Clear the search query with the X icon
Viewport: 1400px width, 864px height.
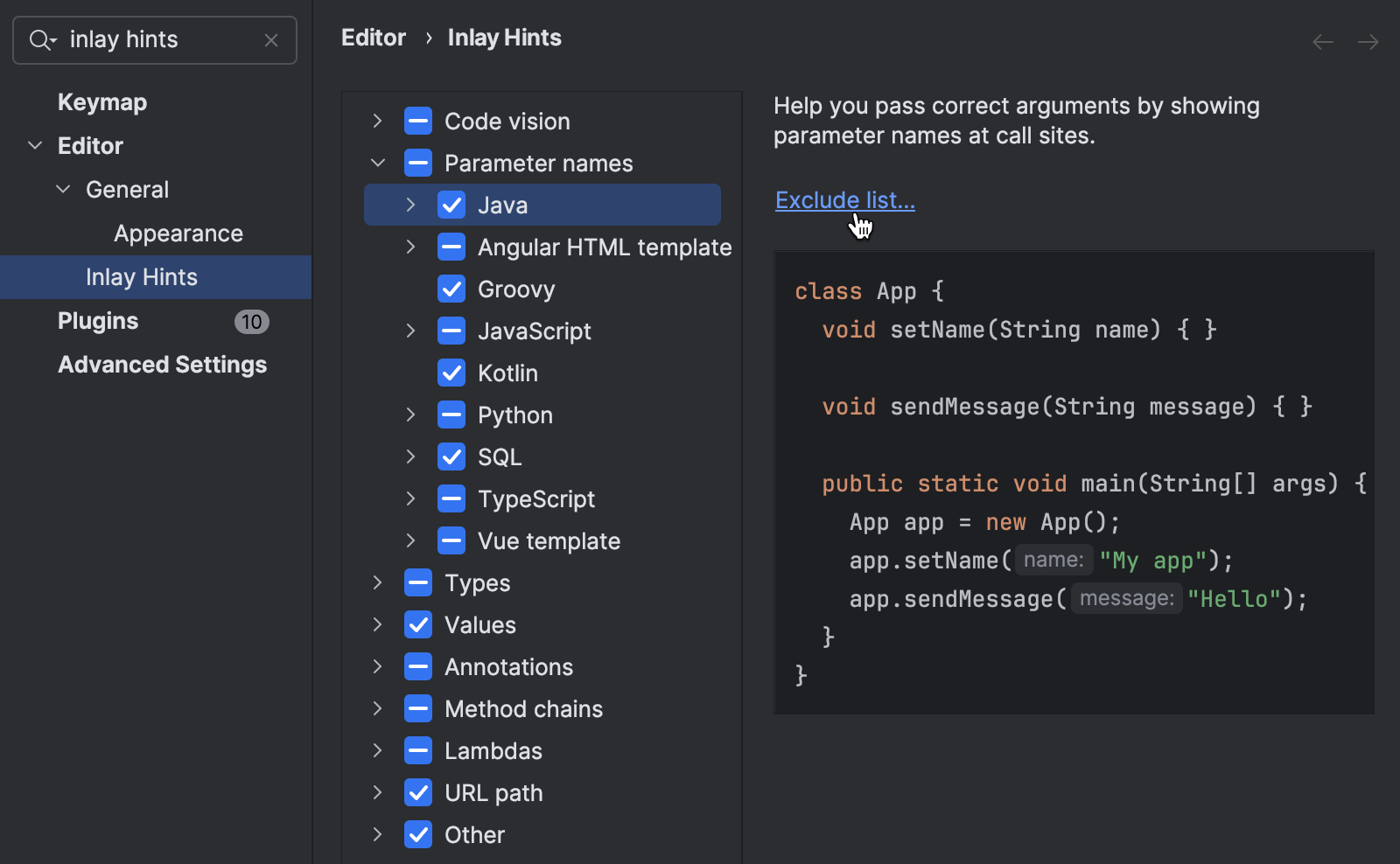pos(271,40)
